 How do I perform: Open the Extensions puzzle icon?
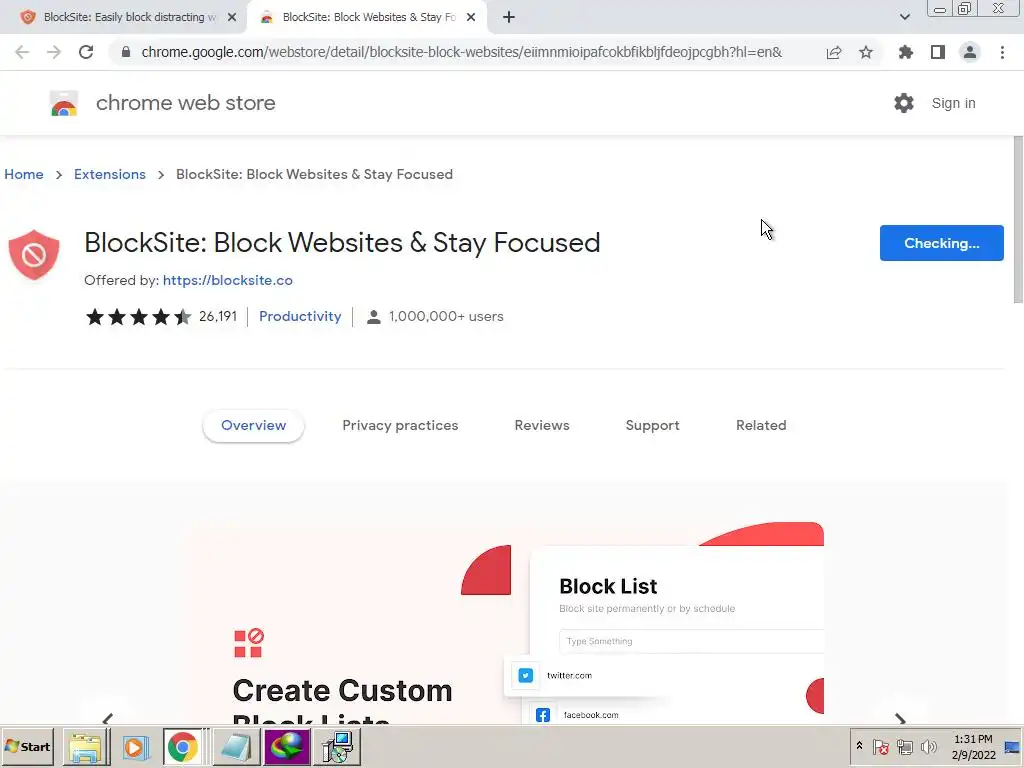point(906,52)
